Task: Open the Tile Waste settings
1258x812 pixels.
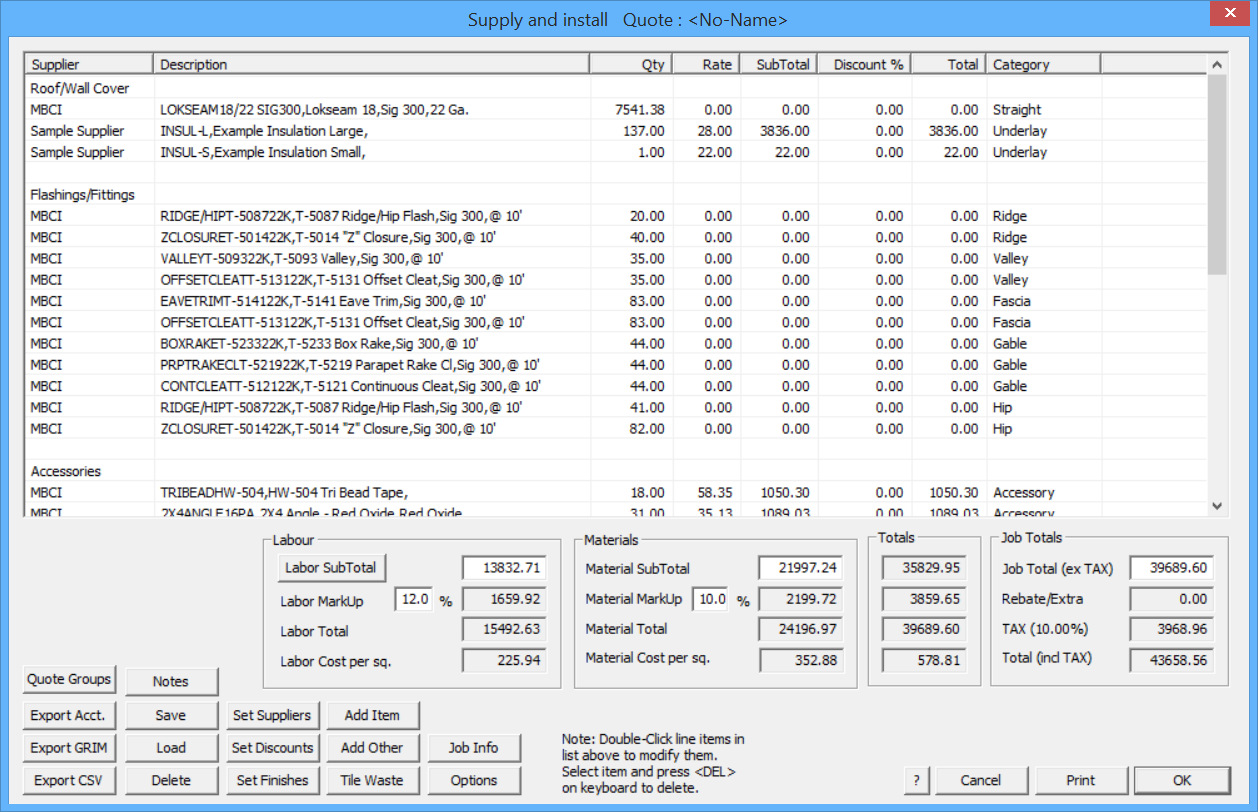Action: (x=372, y=780)
